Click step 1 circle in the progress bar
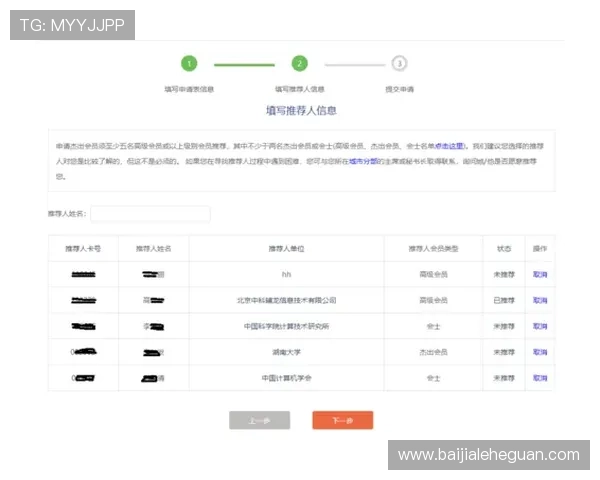Viewport: 600px width, 480px height. point(189,64)
